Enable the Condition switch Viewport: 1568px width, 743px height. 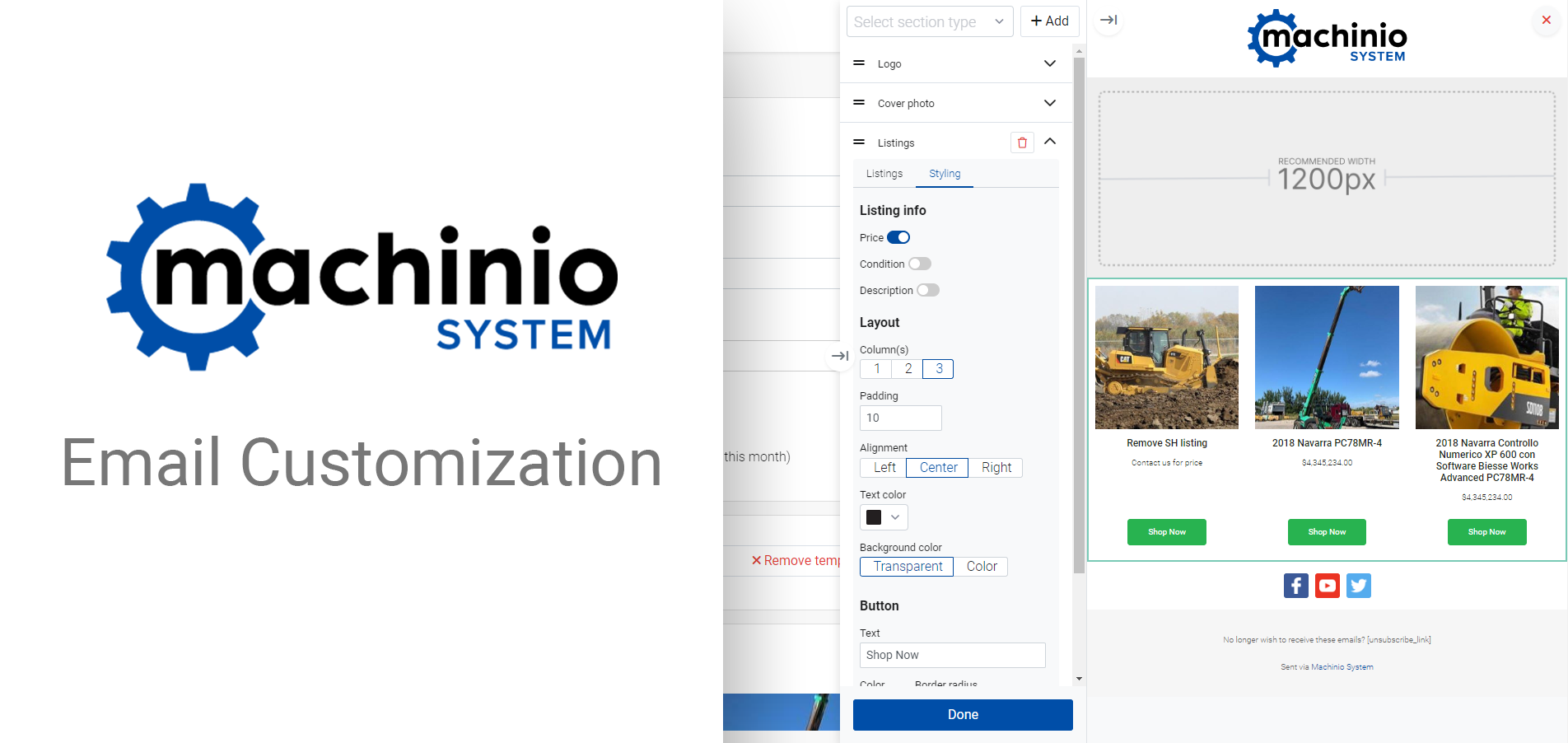tap(920, 264)
